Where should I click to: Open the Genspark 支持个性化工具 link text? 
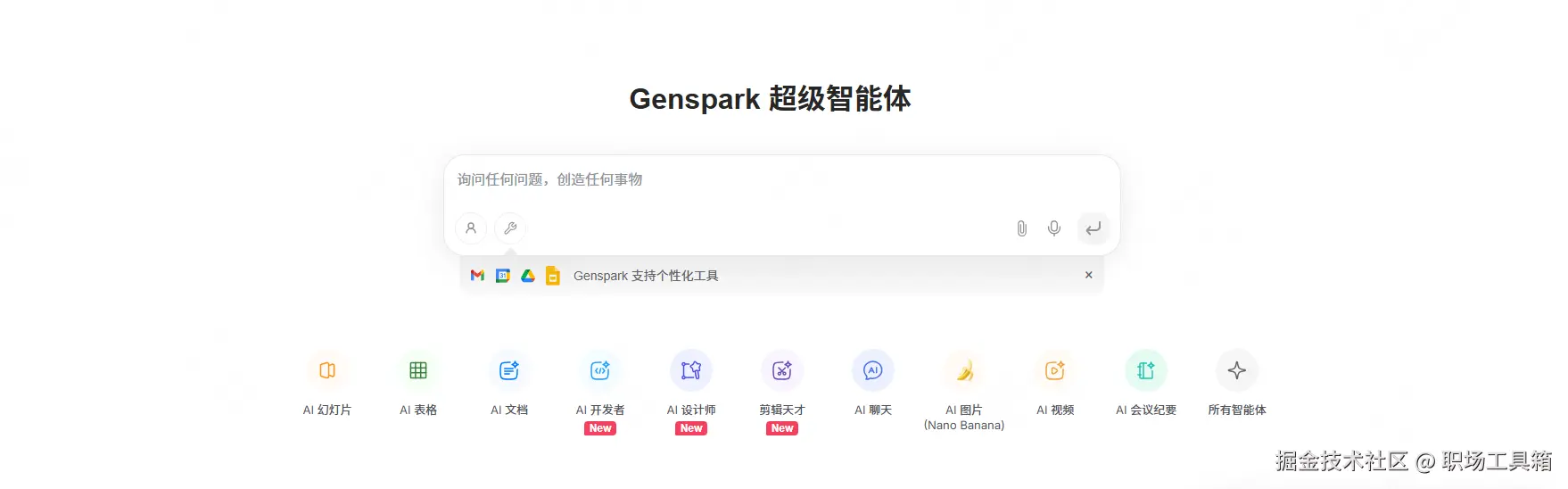646,276
